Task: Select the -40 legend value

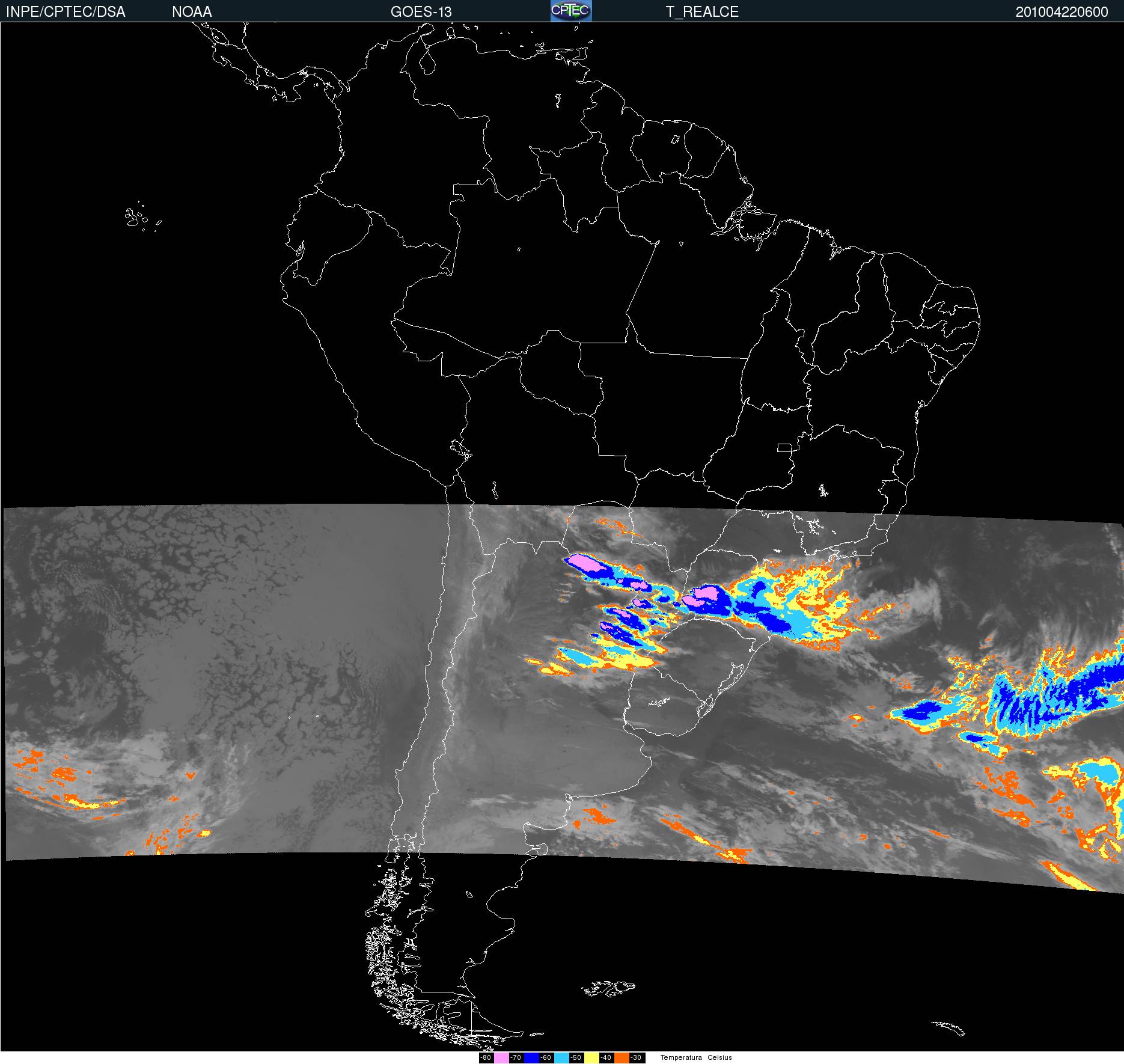Action: click(606, 1058)
